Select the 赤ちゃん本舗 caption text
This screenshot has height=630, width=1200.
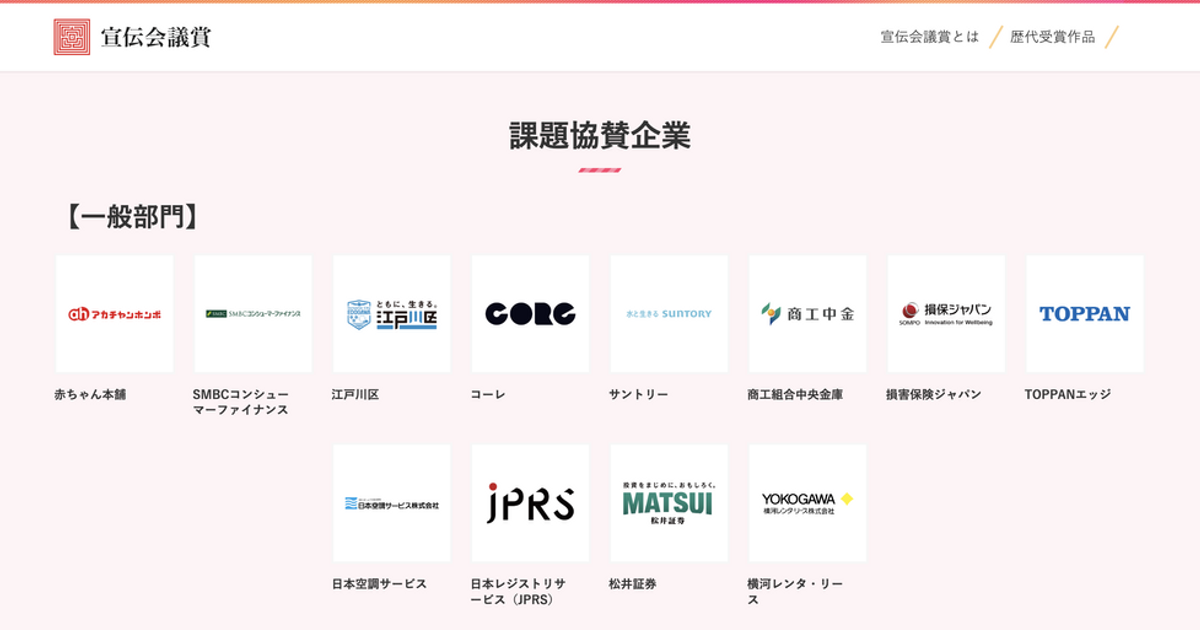click(x=90, y=395)
